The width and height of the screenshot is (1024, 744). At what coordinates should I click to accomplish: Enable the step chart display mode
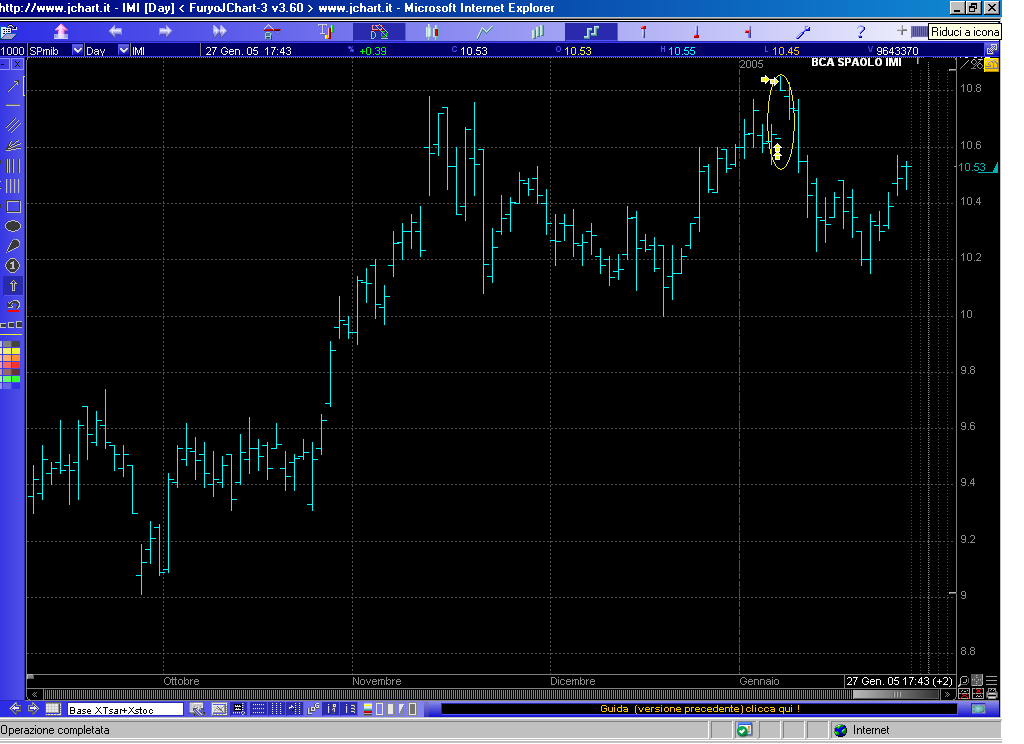point(591,32)
